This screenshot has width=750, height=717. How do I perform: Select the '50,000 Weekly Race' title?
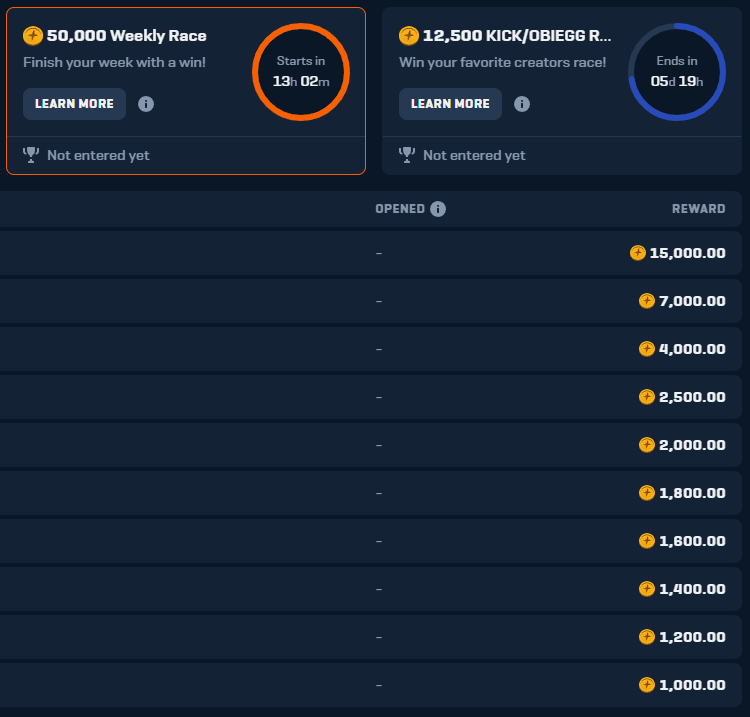127,36
